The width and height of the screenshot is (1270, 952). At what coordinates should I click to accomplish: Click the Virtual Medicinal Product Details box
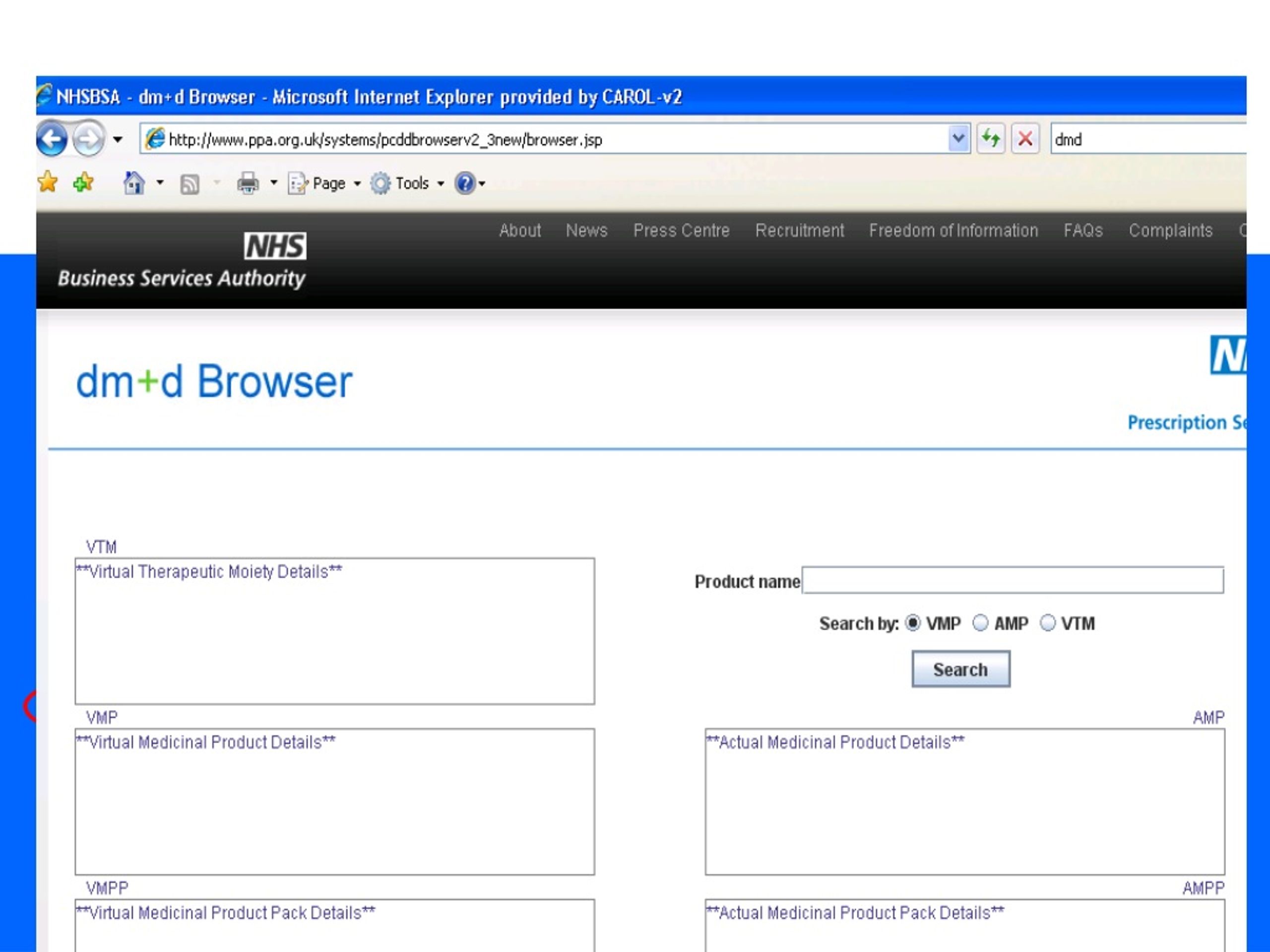[335, 802]
